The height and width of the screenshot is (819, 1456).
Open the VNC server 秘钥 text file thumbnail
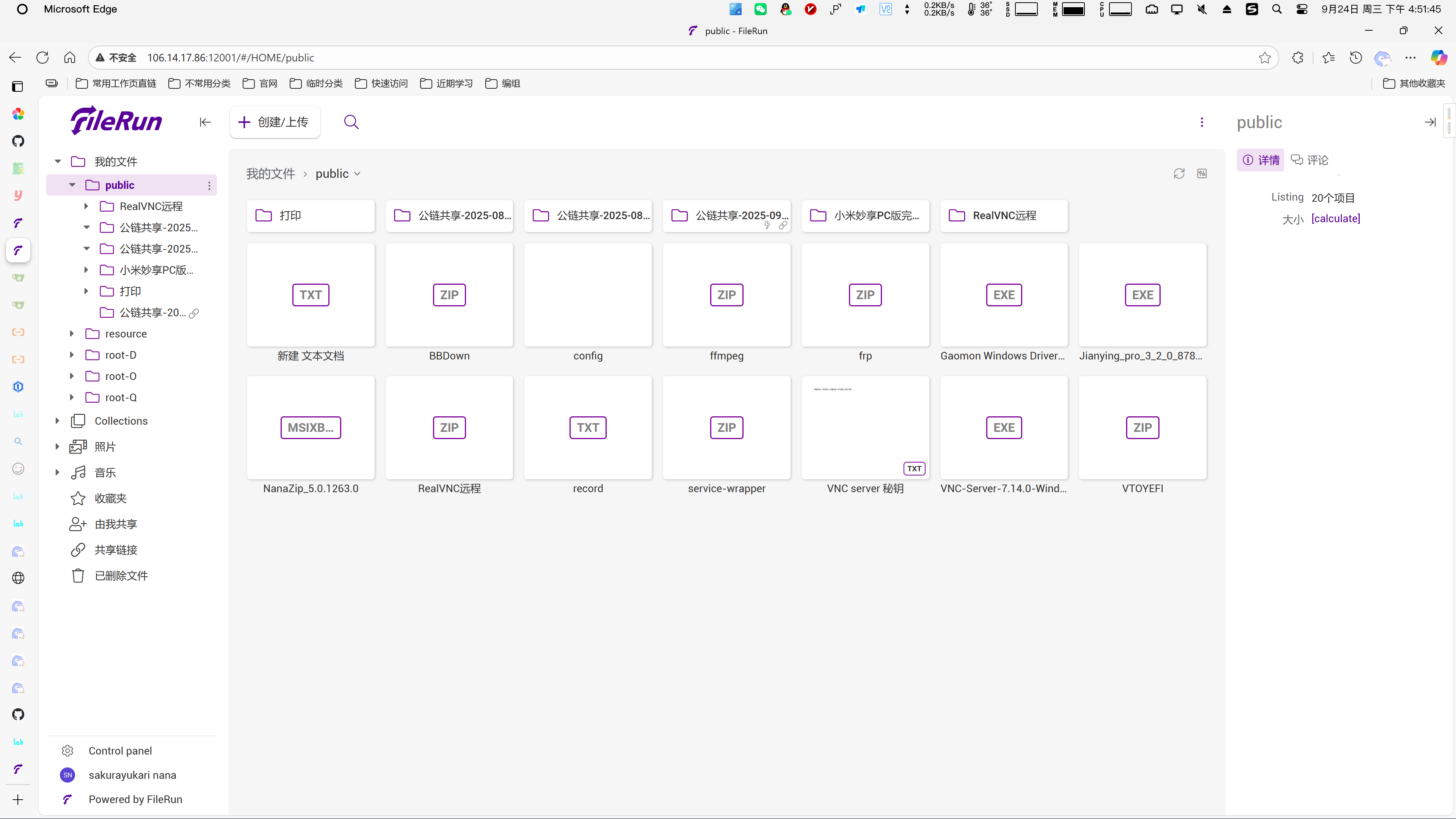point(865,427)
